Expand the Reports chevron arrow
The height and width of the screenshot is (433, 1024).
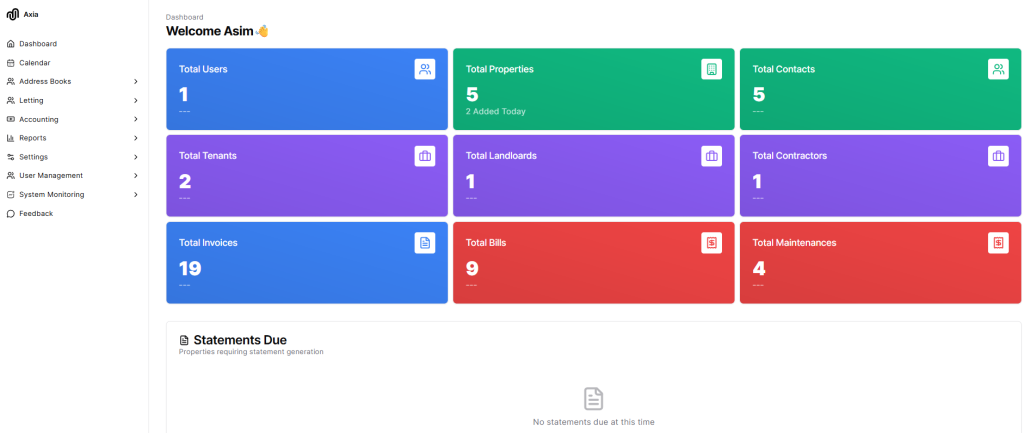135,138
